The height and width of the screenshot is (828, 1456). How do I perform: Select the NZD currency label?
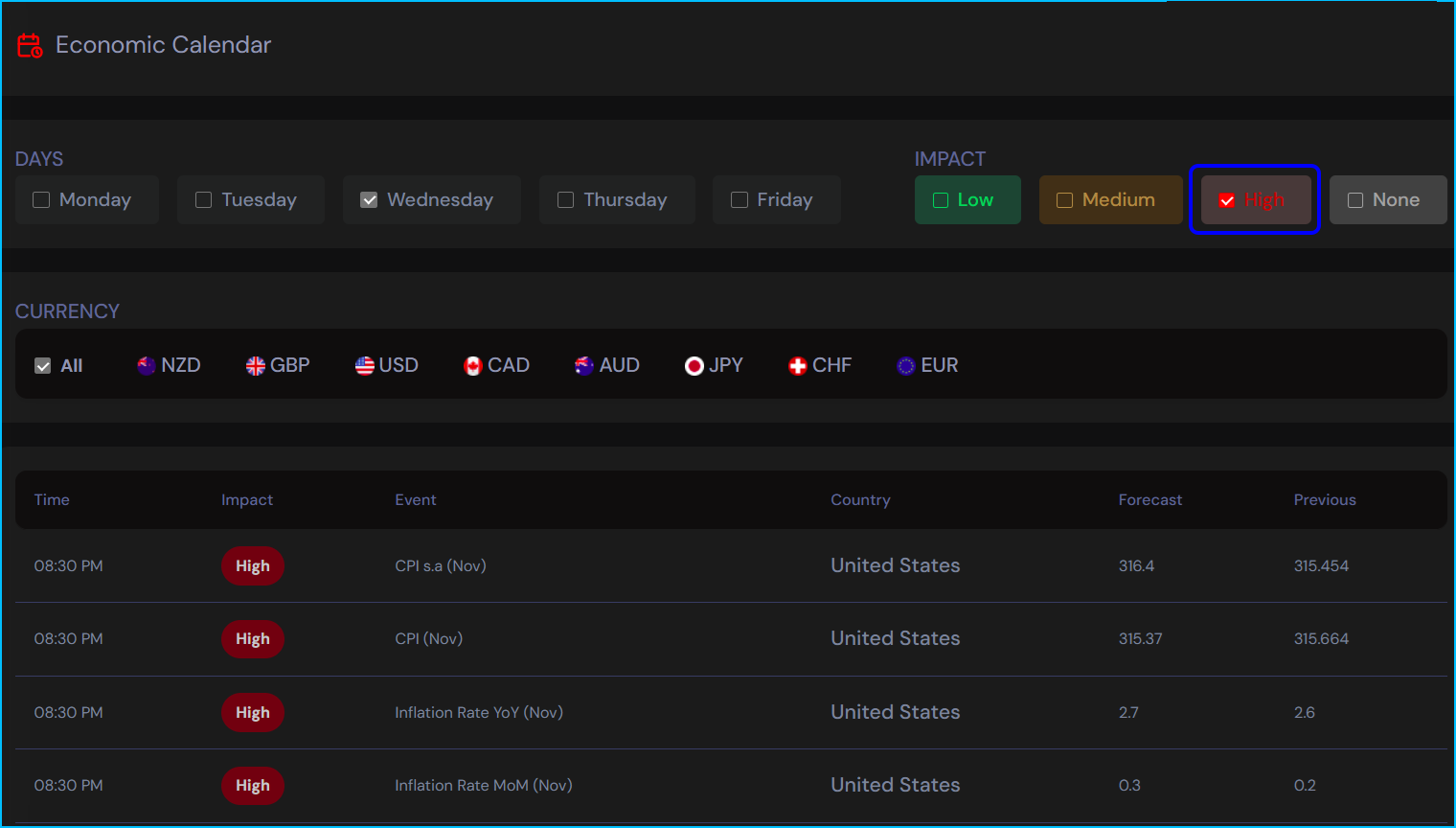(x=181, y=365)
